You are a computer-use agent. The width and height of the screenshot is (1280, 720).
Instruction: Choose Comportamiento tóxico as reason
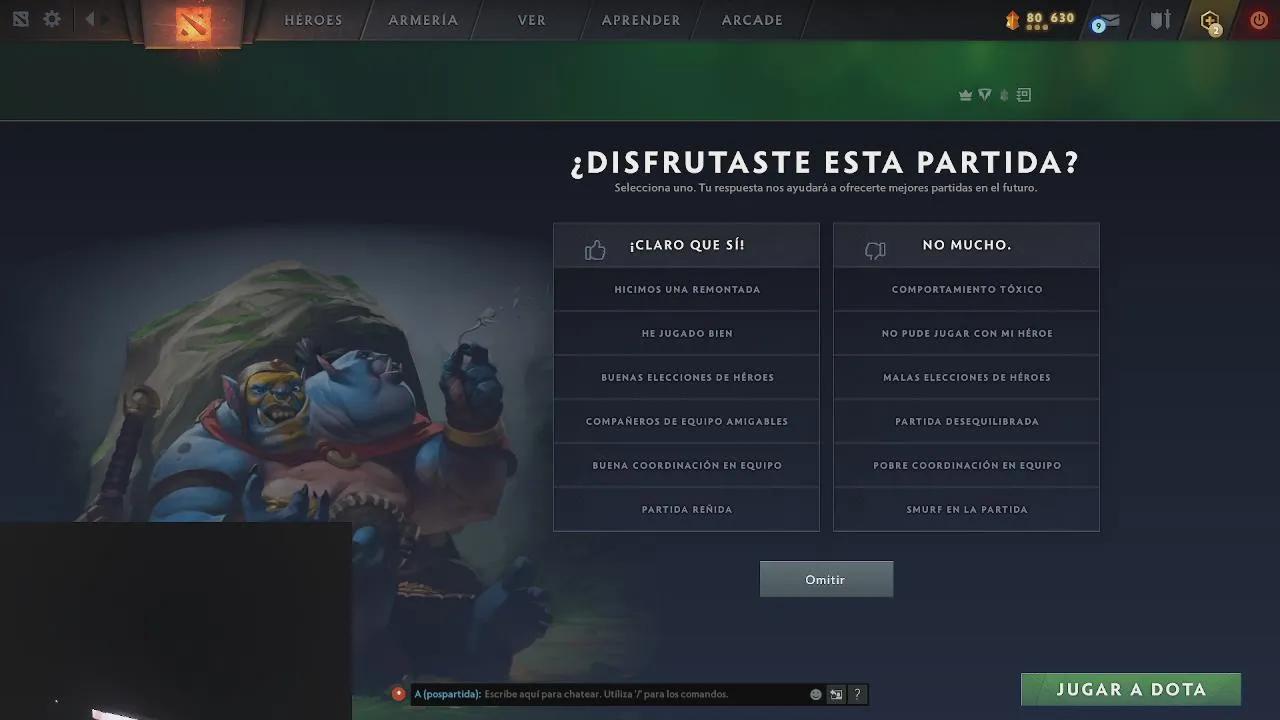966,289
